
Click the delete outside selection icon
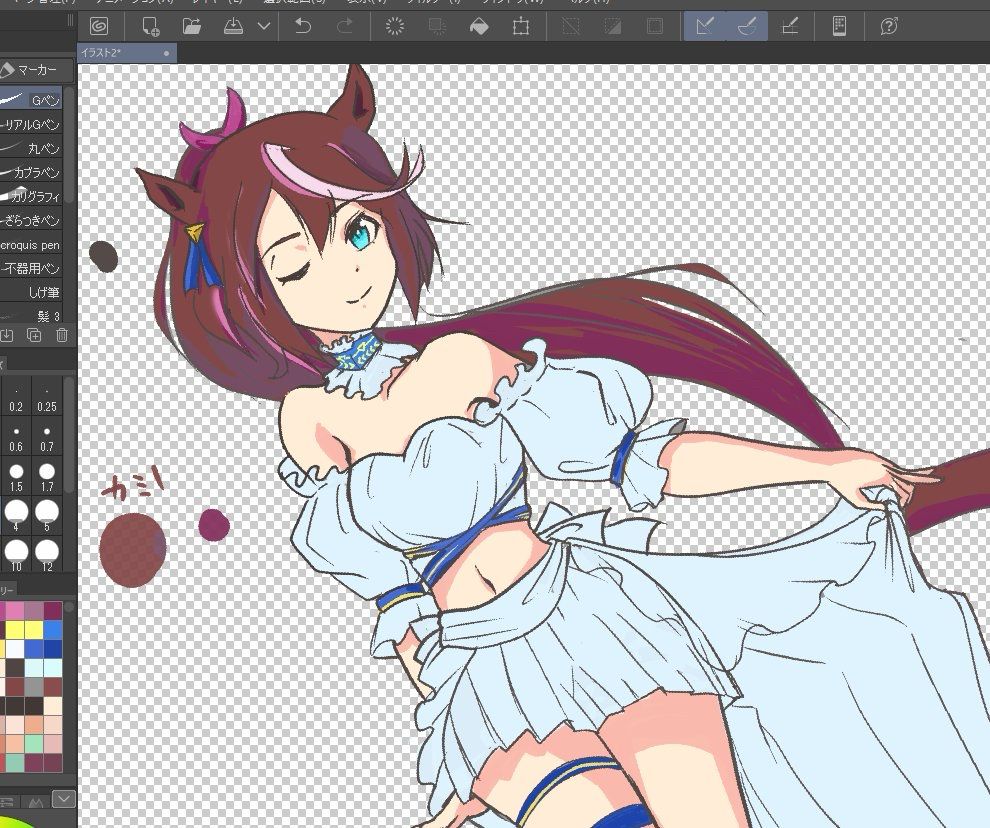(437, 27)
